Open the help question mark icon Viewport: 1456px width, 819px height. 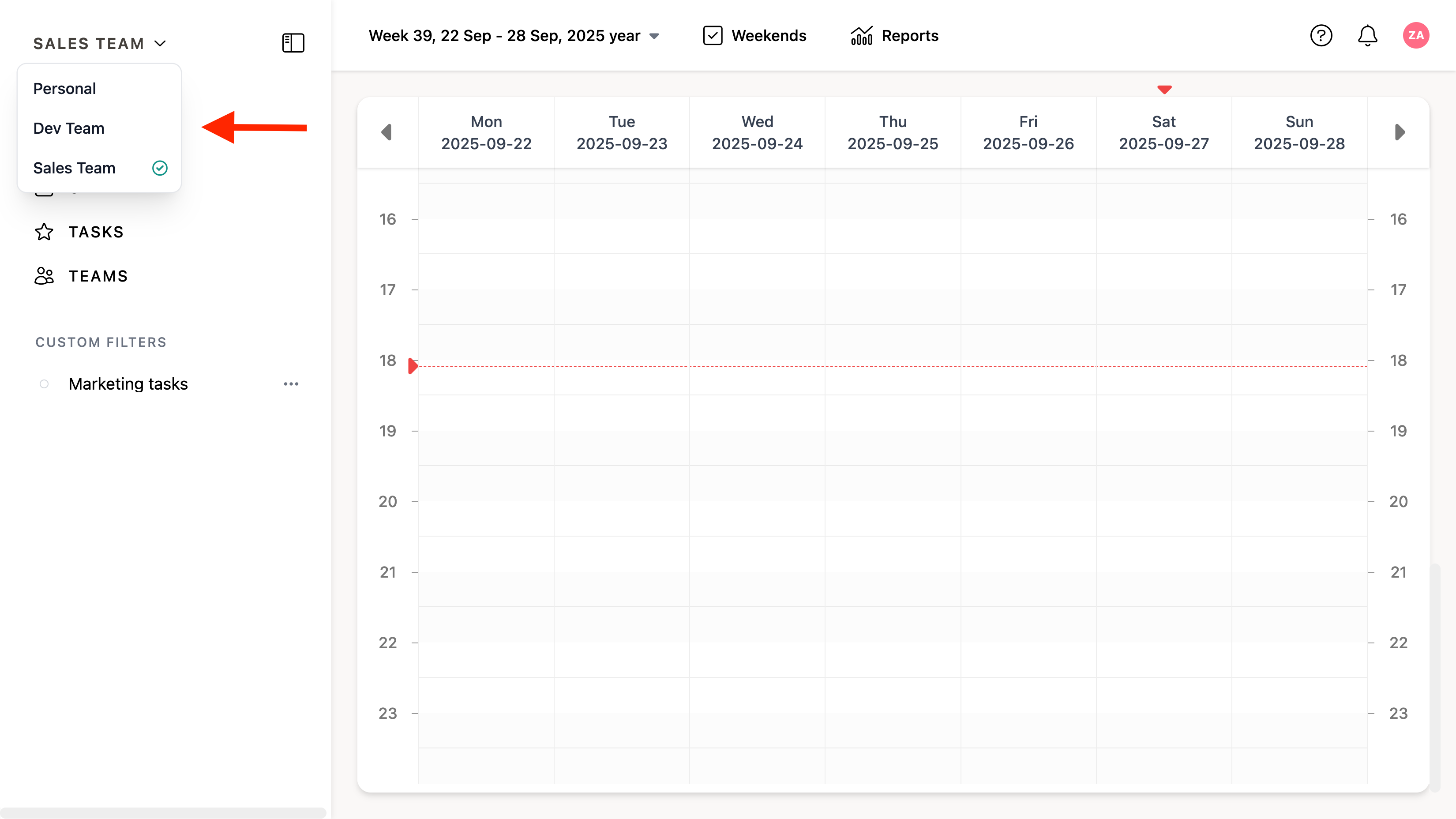(x=1321, y=36)
